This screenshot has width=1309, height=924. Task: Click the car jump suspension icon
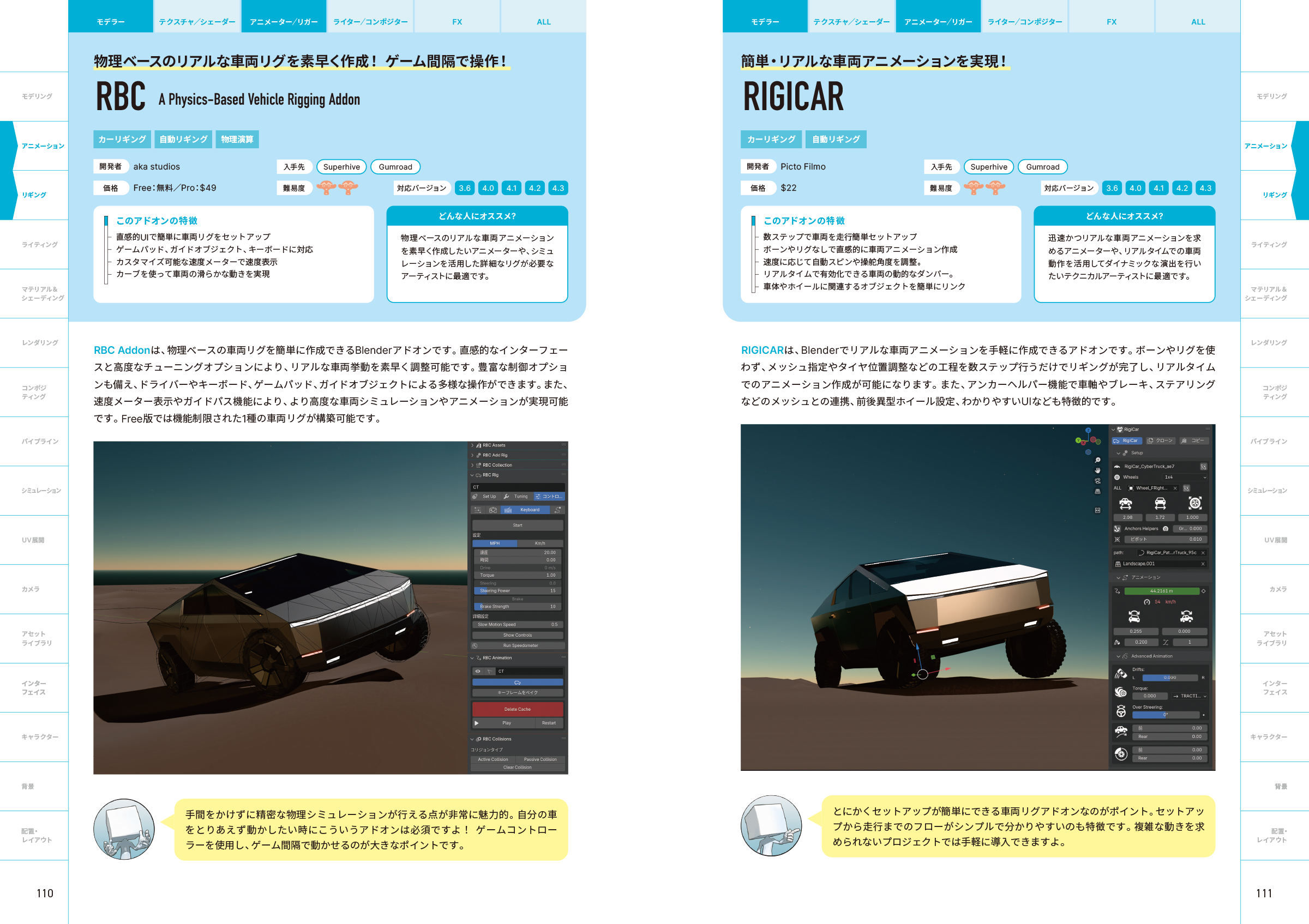(1121, 732)
